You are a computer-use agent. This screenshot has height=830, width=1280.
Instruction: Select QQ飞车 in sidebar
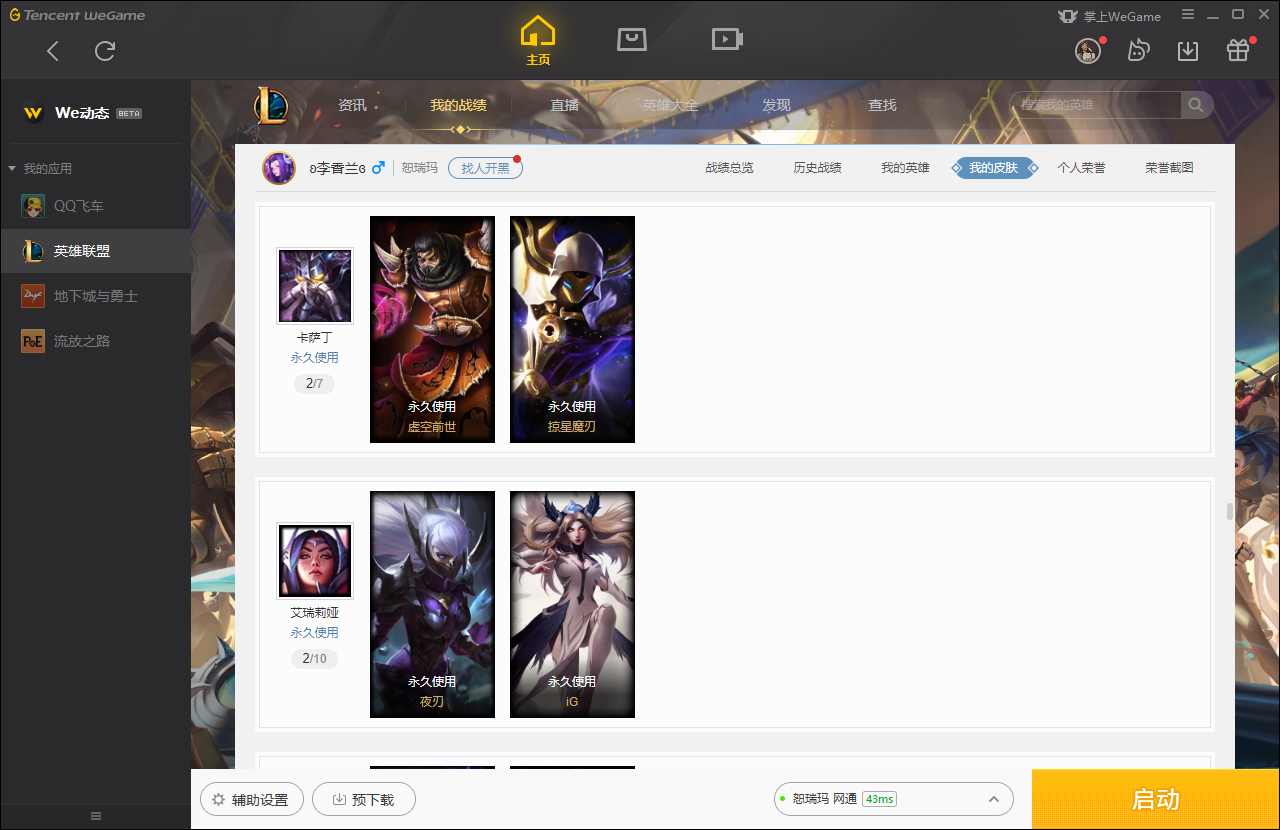click(x=95, y=206)
